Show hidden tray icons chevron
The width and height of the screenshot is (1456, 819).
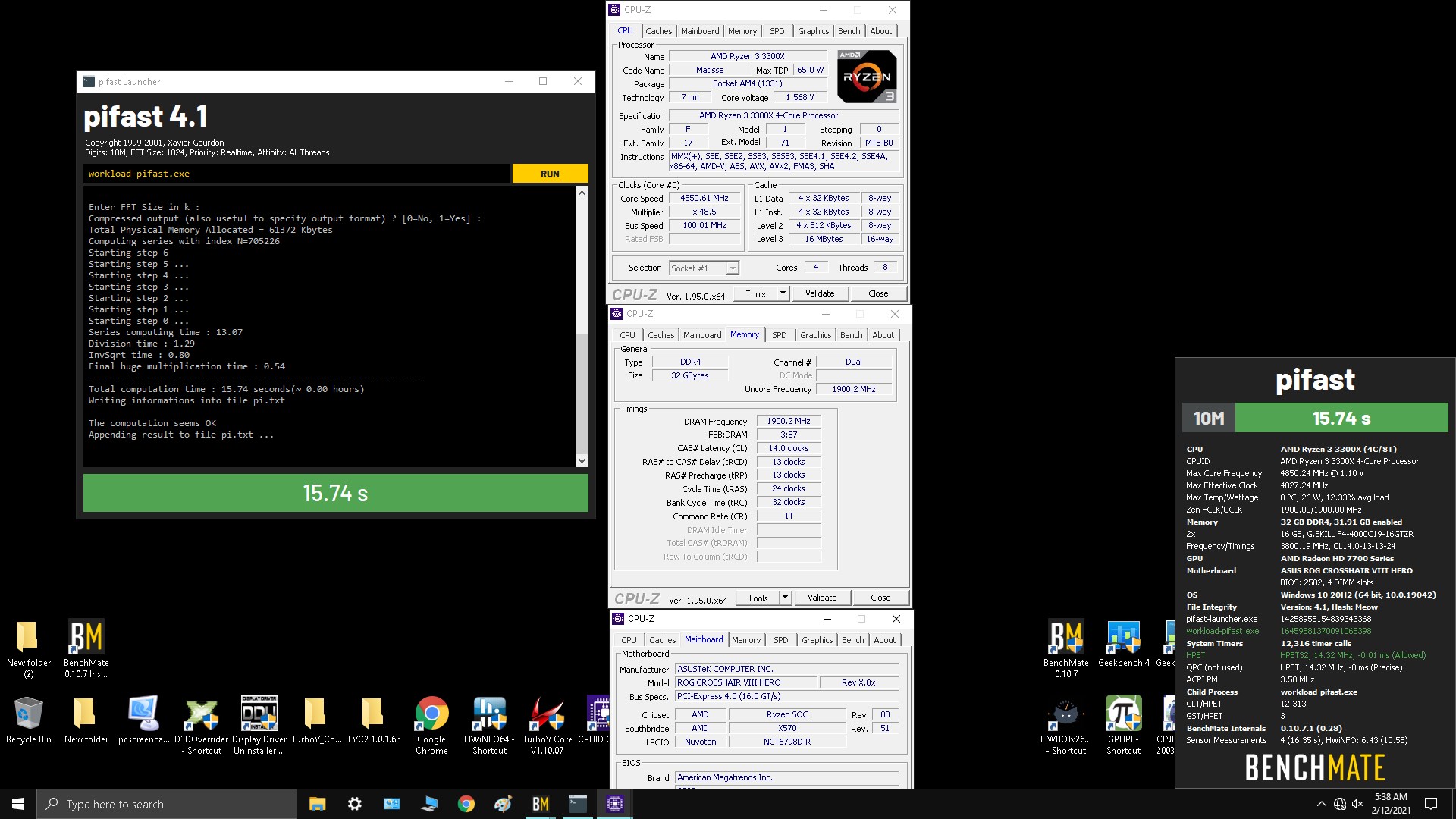coord(1321,804)
